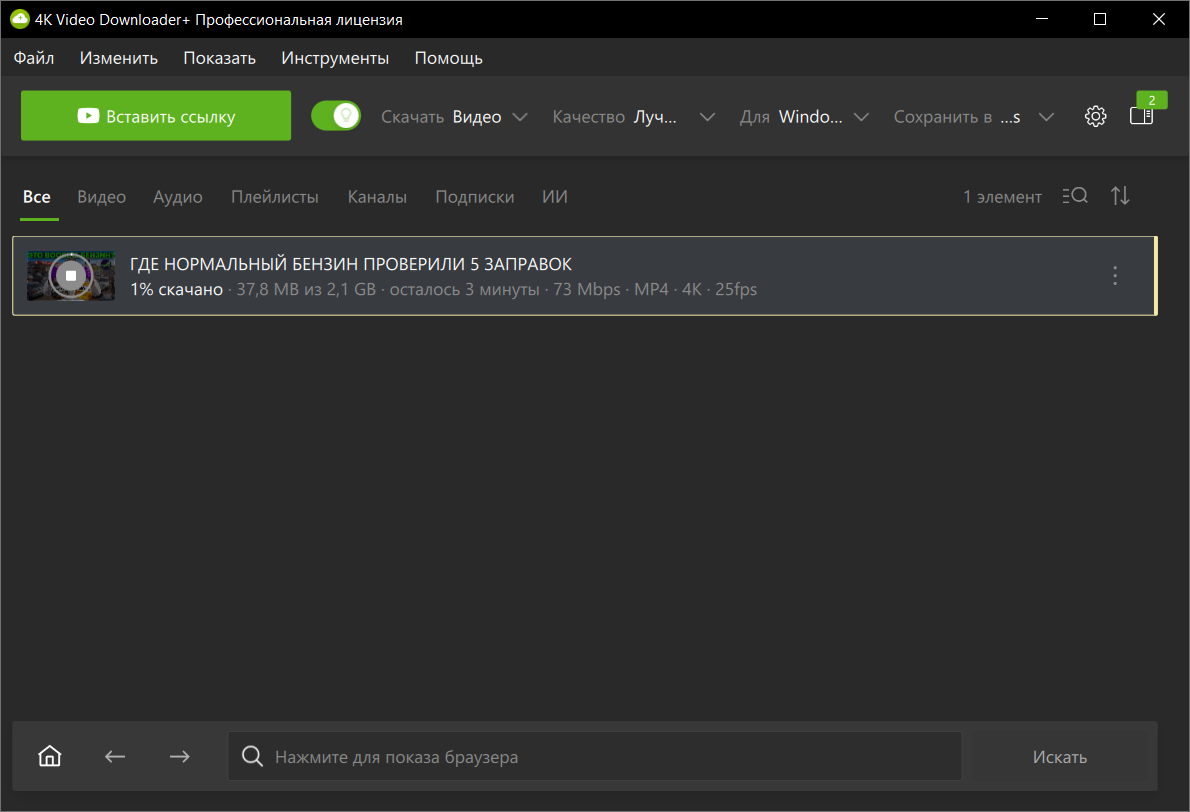The image size is (1190, 812).
Task: Maximize the 4K Video Downloader window
Action: [1100, 19]
